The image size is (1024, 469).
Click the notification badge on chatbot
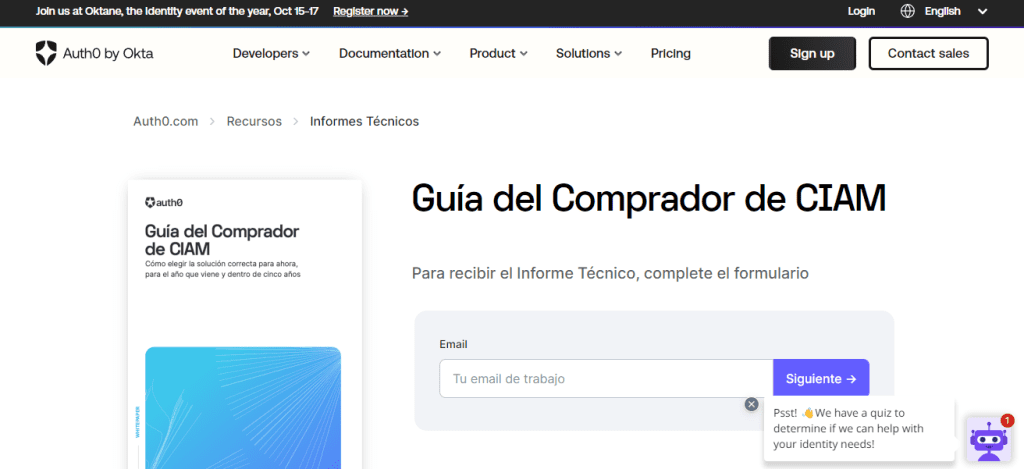pos(1006,420)
